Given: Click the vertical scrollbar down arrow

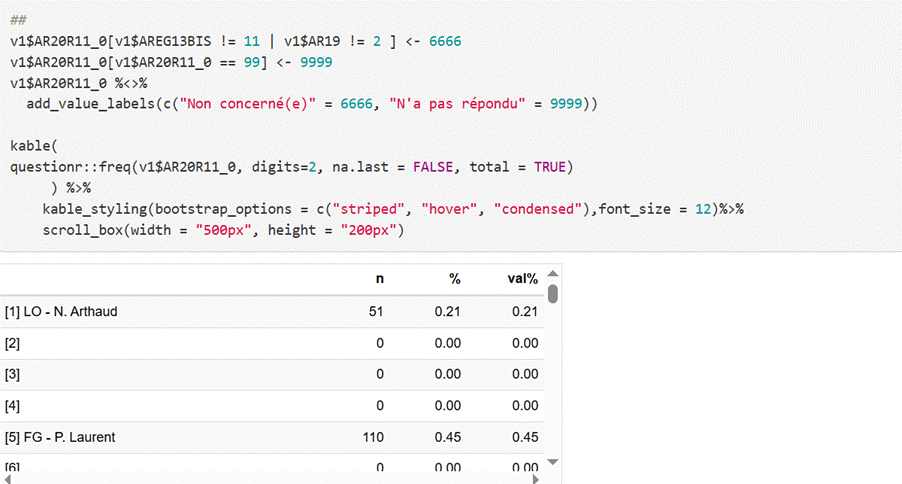Looking at the screenshot, I should coord(553,464).
